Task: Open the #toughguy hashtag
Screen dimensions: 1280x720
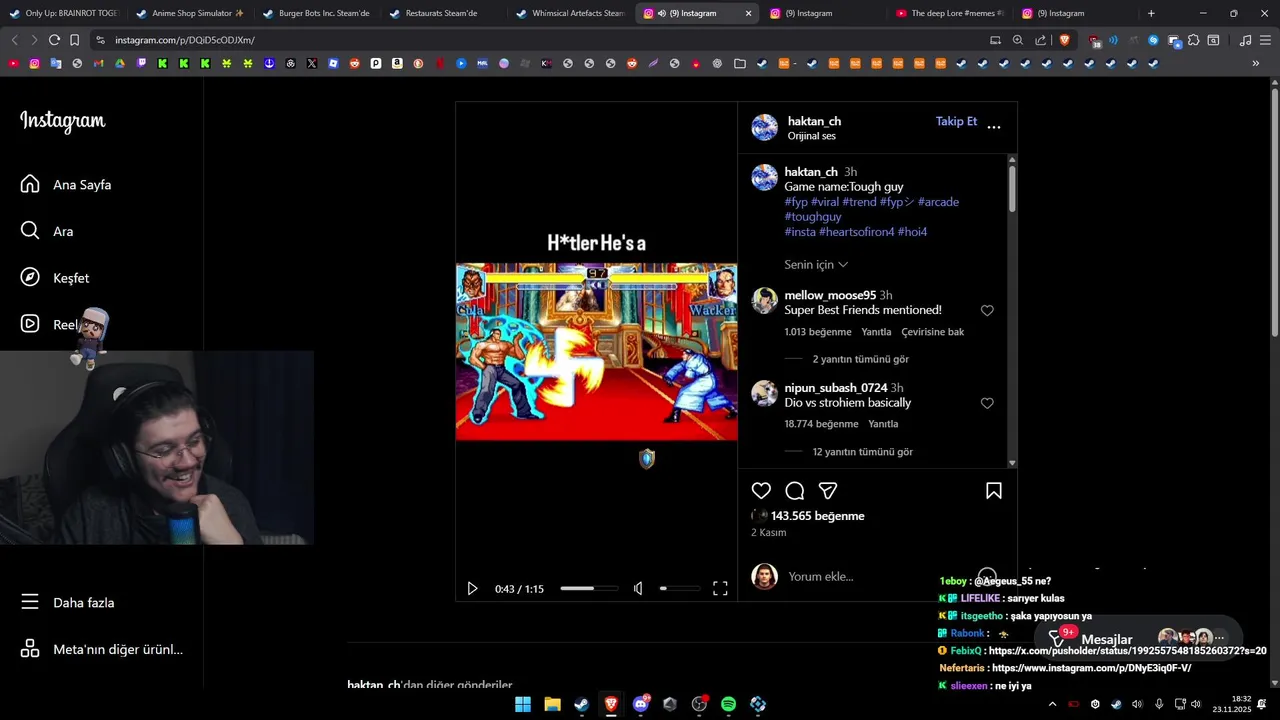Action: (813, 217)
